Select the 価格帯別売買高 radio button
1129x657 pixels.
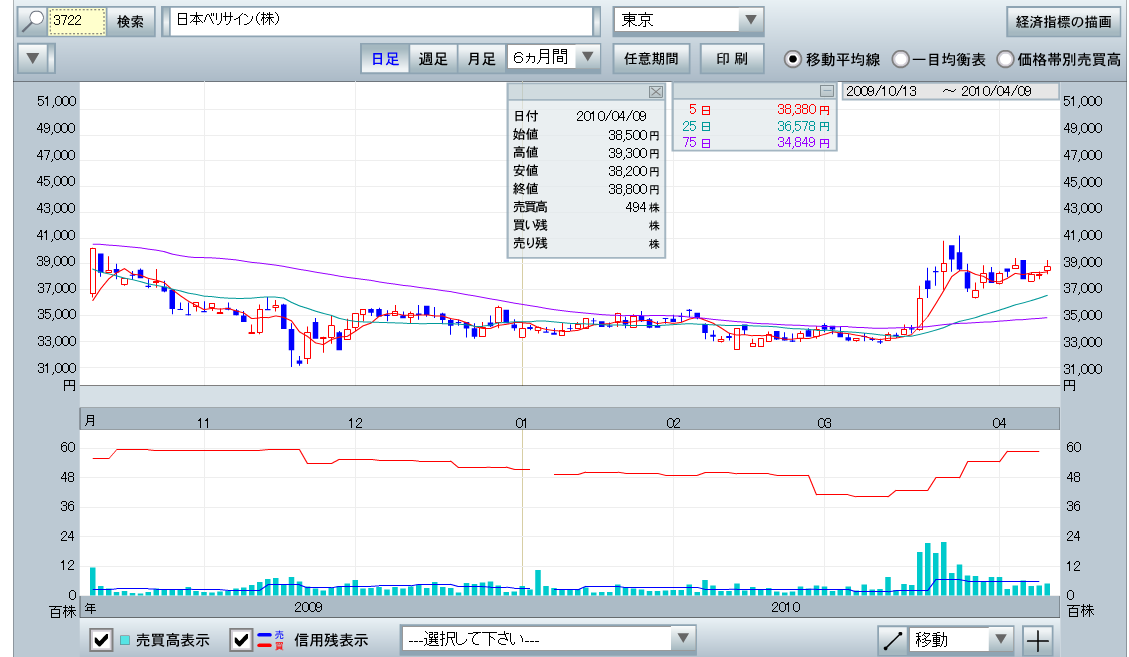pos(1005,59)
